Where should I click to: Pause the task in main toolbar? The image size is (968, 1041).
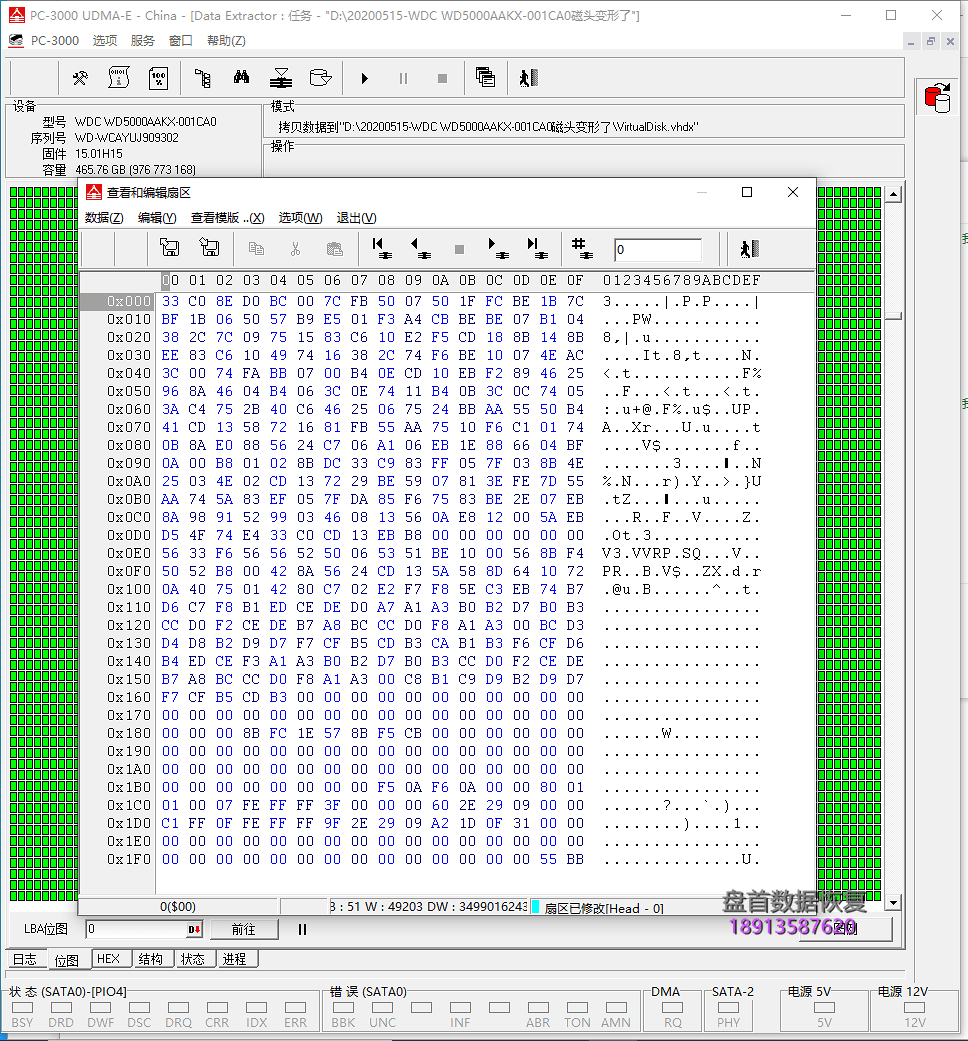(x=403, y=78)
